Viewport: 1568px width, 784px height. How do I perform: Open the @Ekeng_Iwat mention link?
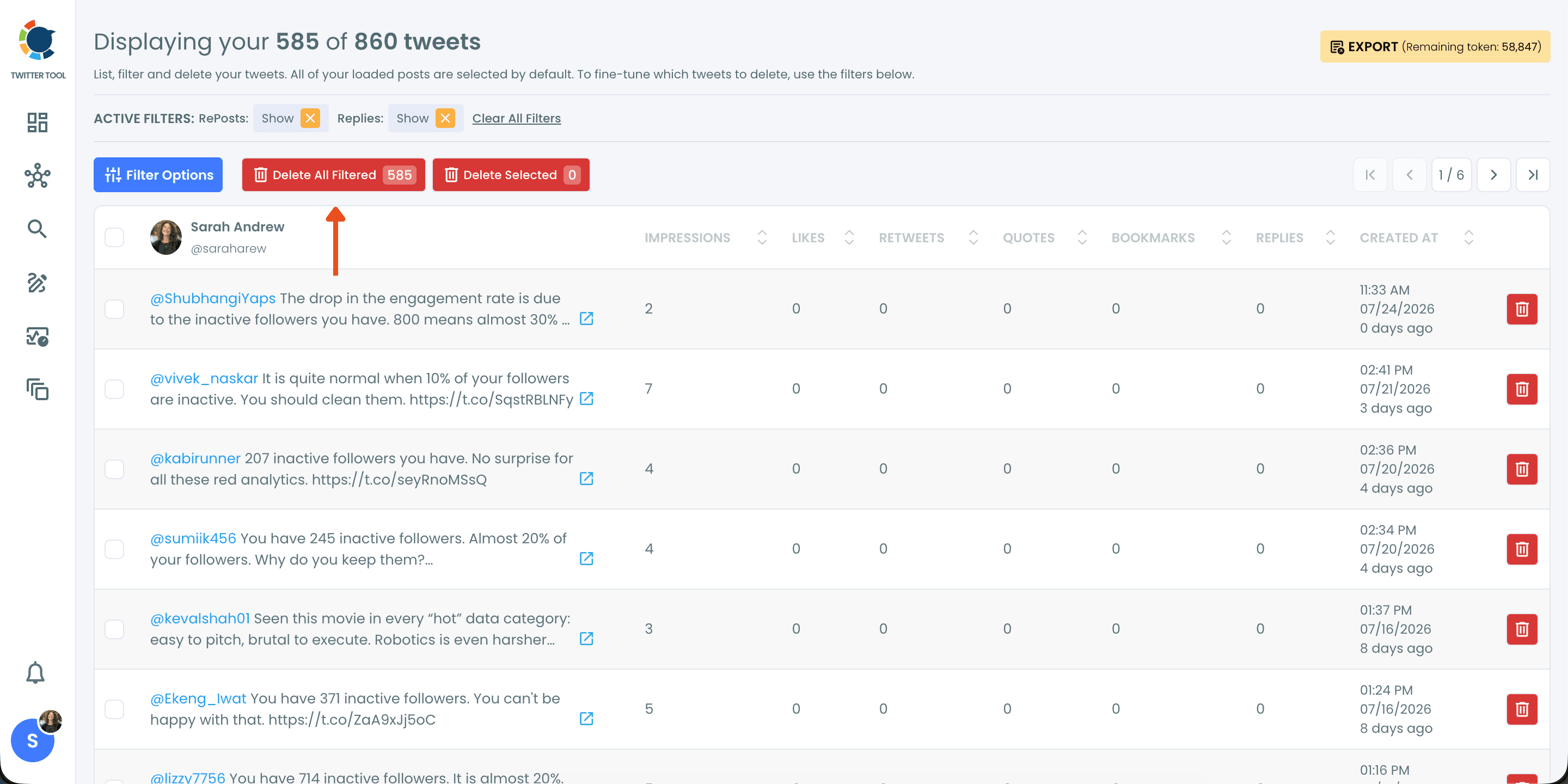tap(198, 699)
